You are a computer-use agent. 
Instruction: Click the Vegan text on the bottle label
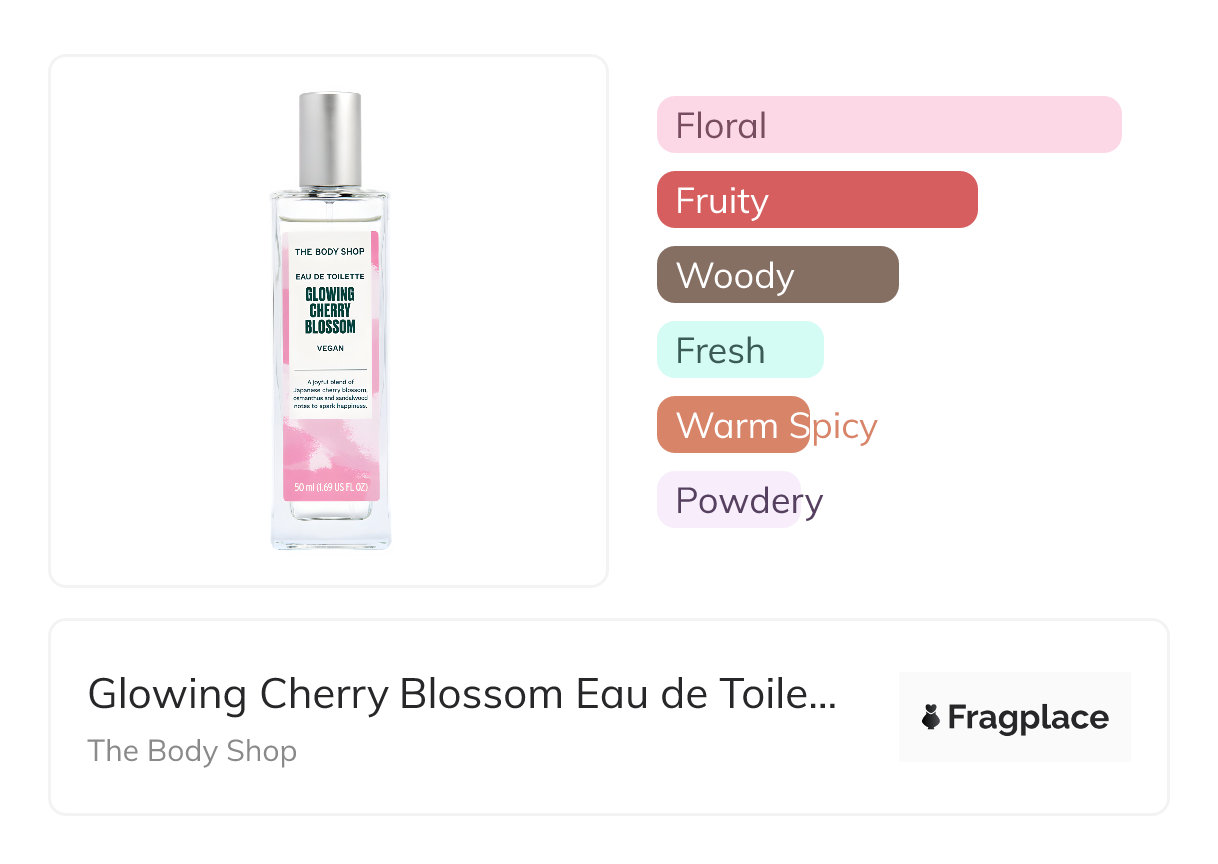coord(330,348)
